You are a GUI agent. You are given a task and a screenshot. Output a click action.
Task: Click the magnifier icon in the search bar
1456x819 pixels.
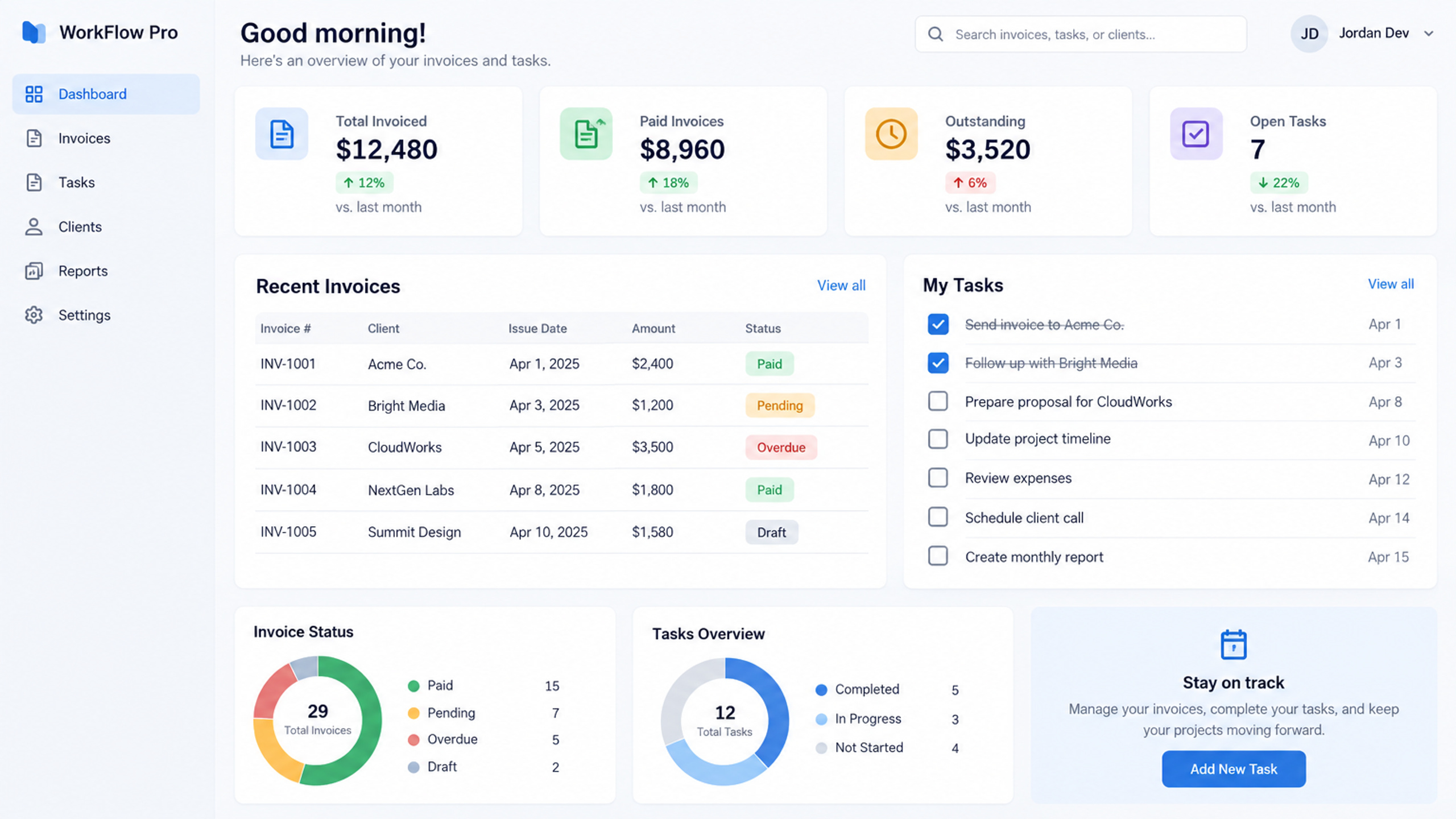(x=936, y=34)
